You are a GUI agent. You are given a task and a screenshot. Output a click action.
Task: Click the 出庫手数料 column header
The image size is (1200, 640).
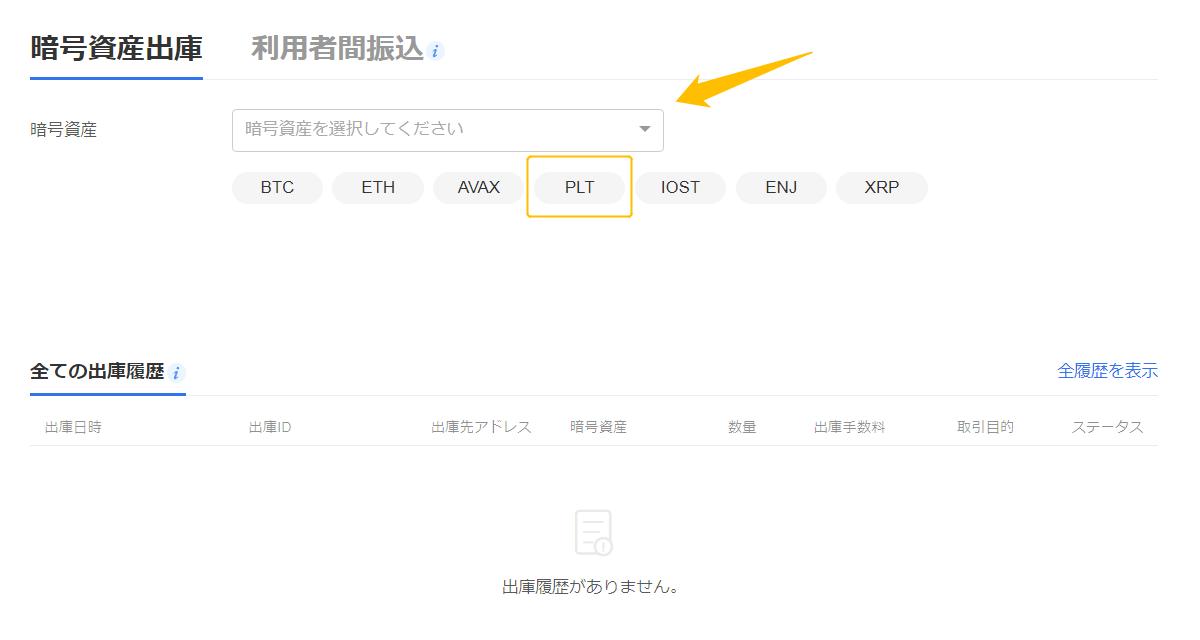coord(849,427)
